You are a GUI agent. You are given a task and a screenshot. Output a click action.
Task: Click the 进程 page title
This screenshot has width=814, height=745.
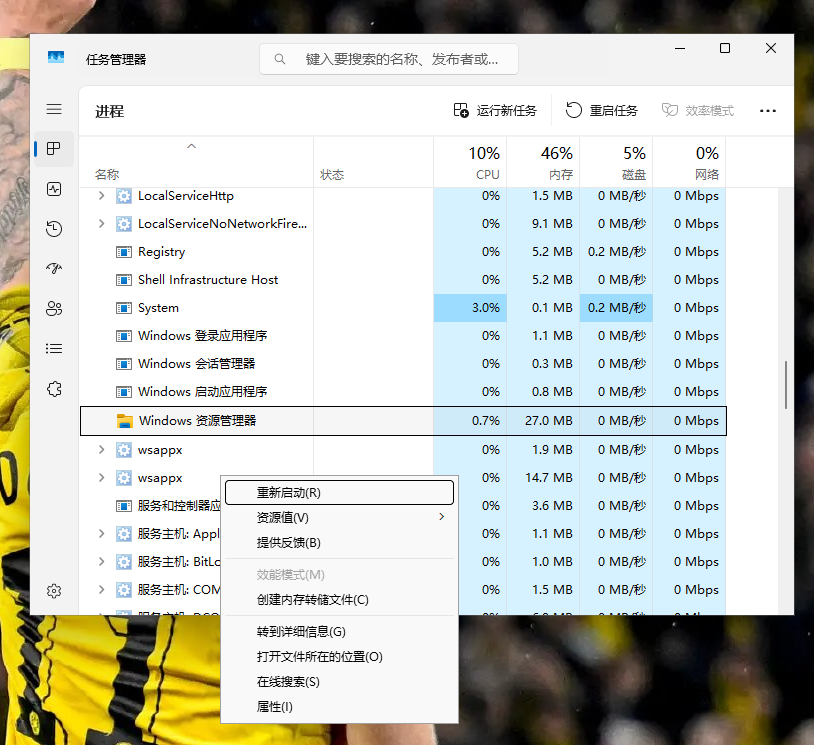point(110,111)
